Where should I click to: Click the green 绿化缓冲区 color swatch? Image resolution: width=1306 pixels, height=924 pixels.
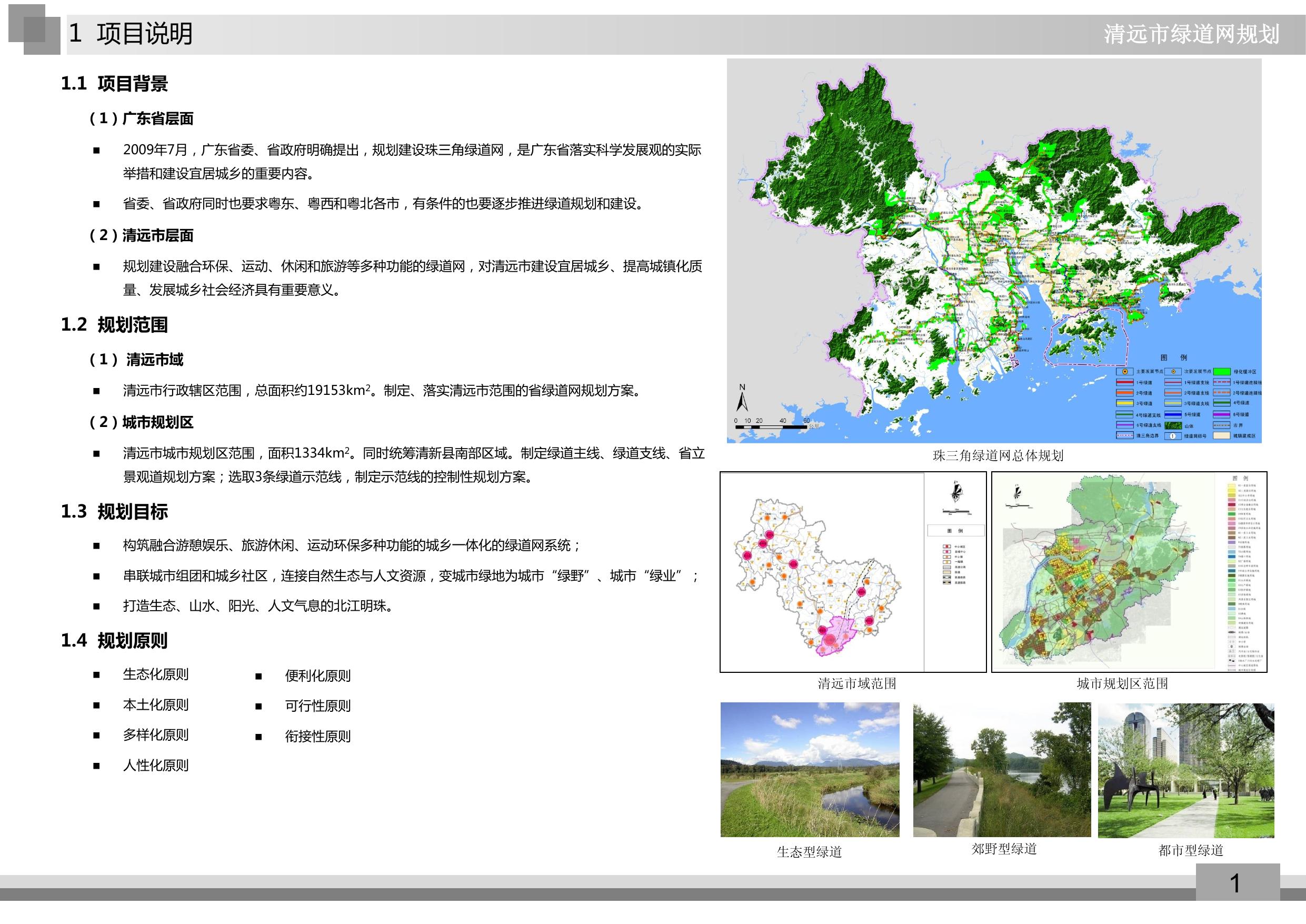[1222, 372]
